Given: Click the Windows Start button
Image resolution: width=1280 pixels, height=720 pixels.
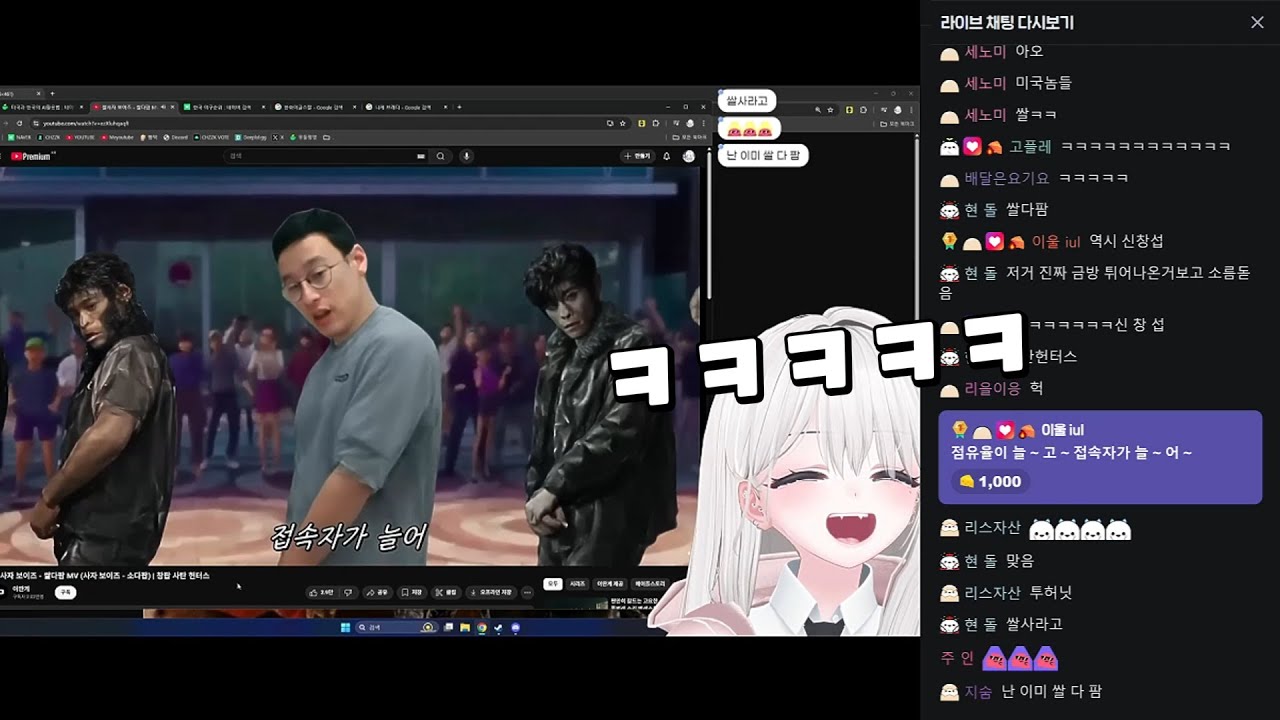Looking at the screenshot, I should (345, 628).
